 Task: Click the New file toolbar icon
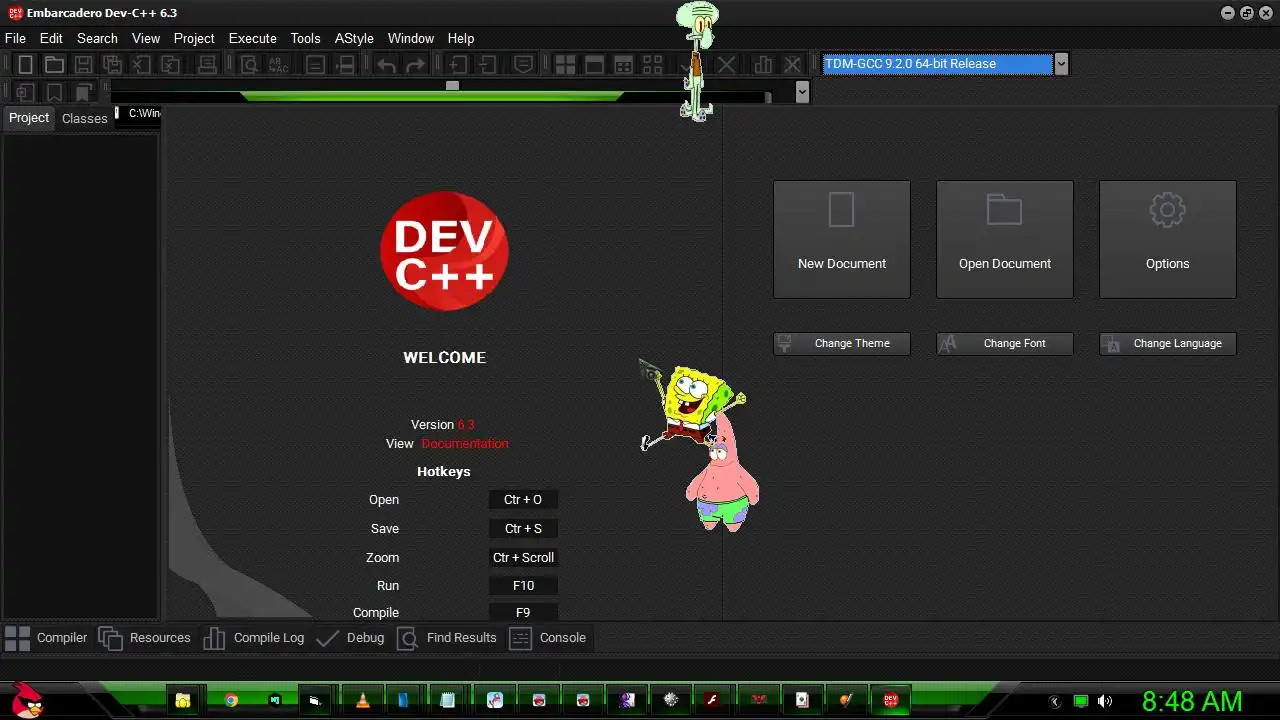tap(25, 65)
